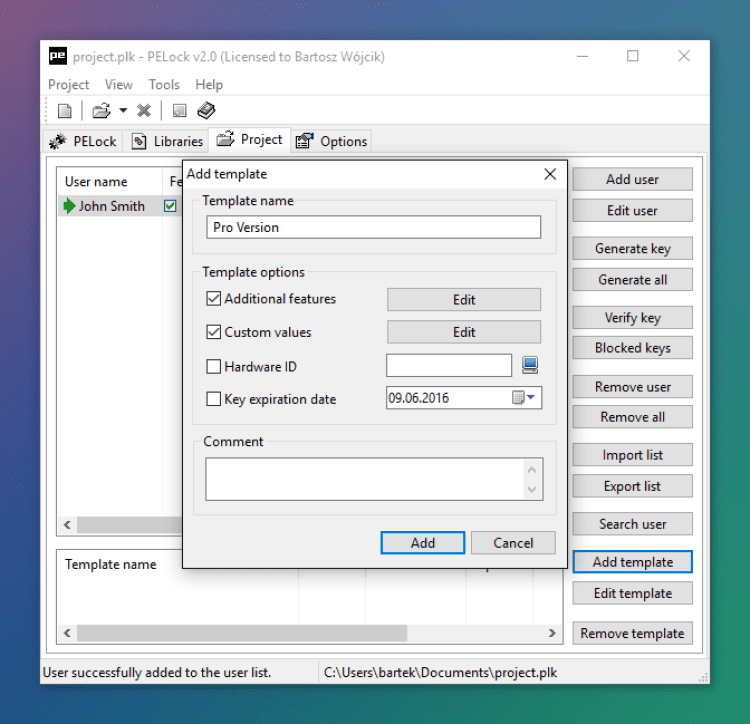Screen dimensions: 750x724
Task: Click the new project file icon
Action: (x=65, y=111)
